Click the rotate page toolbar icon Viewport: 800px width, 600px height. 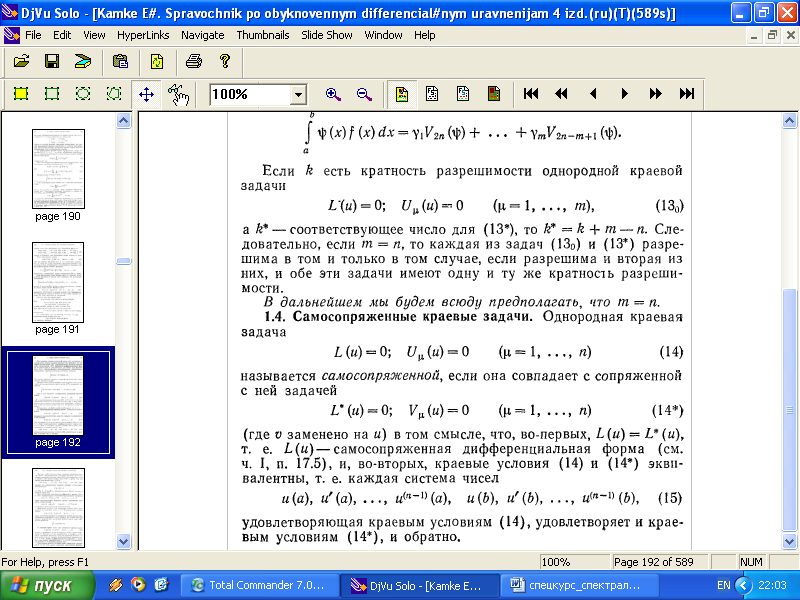pyautogui.click(x=157, y=62)
